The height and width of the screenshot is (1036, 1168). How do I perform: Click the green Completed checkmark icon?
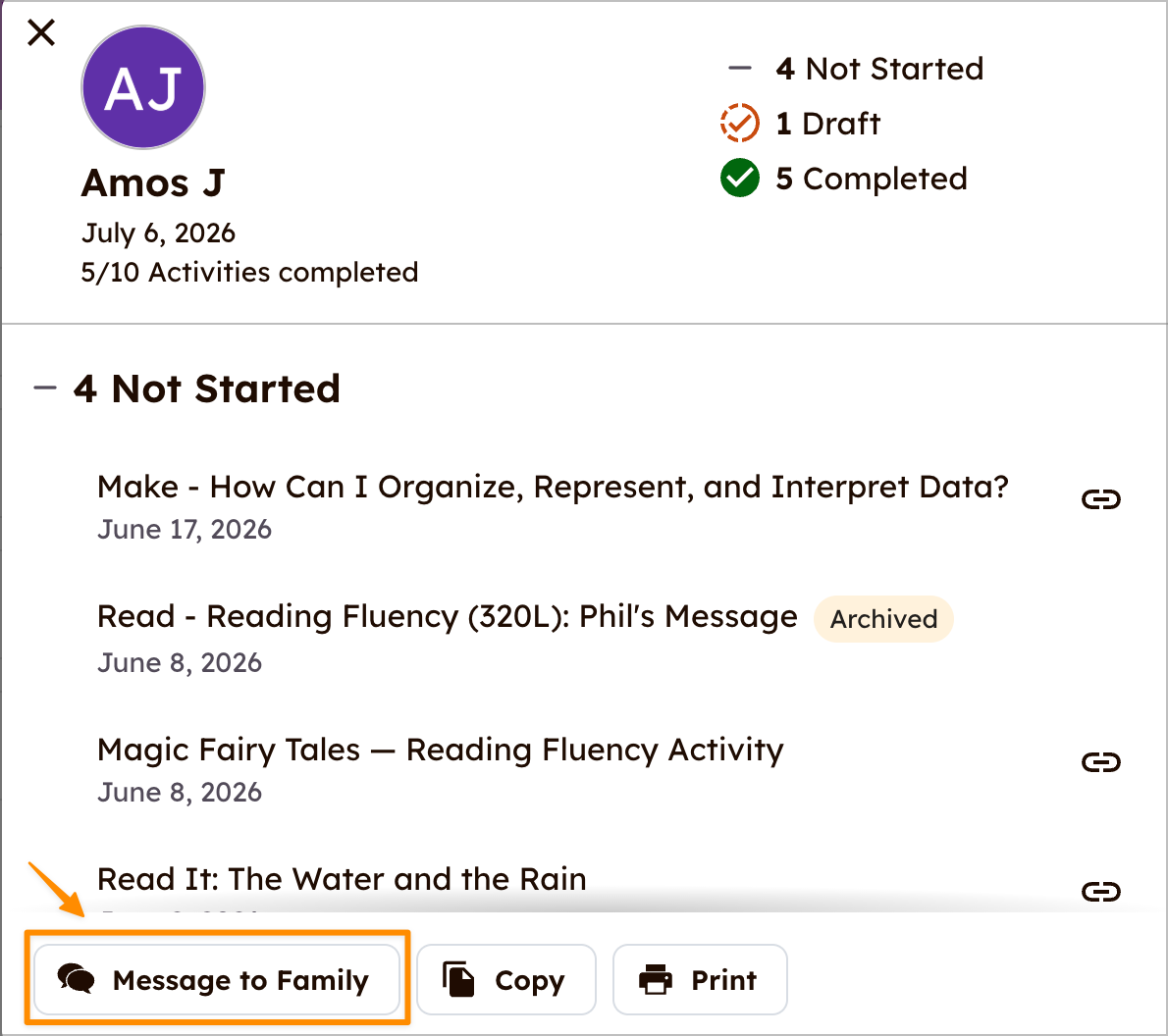tap(740, 178)
